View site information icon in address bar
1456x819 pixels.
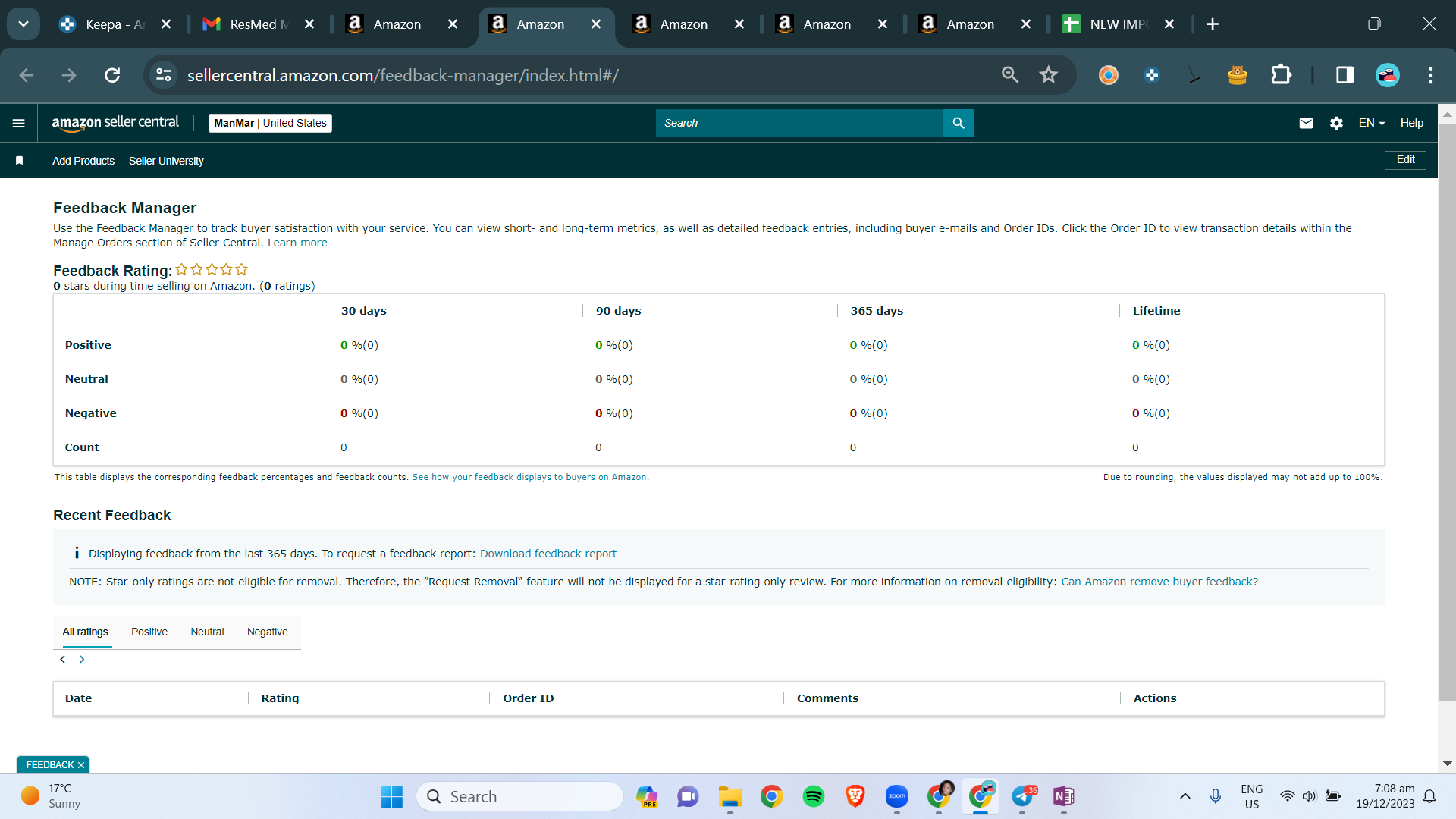click(x=164, y=75)
